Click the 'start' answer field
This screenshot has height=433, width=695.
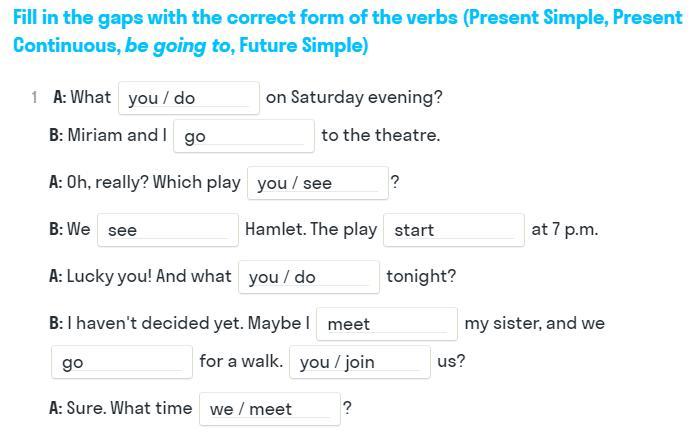453,230
